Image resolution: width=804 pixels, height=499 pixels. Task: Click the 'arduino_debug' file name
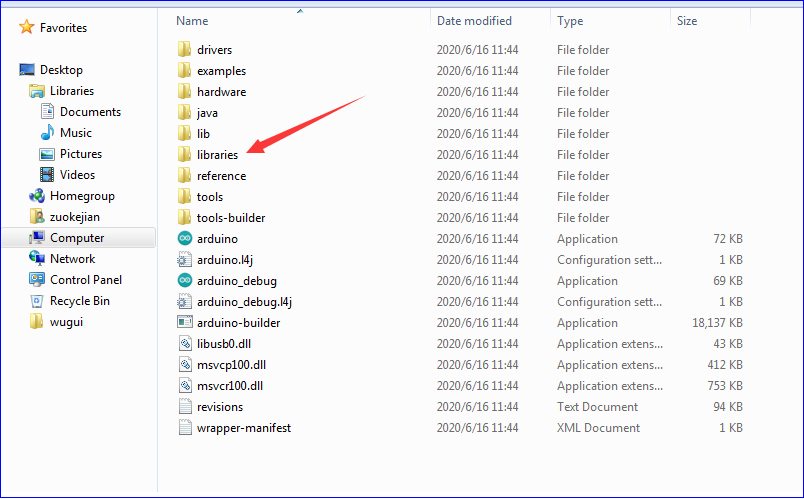[236, 281]
